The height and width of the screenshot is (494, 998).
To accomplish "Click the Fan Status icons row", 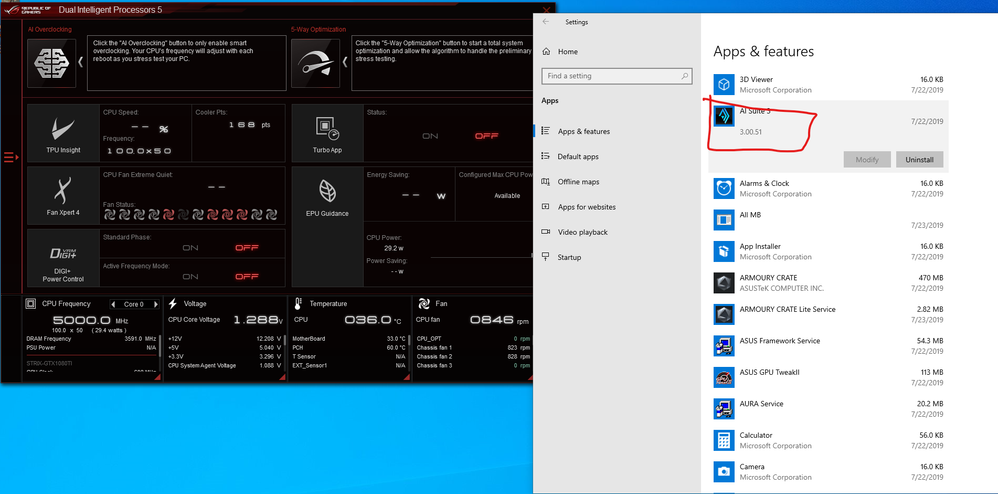I will pyautogui.click(x=190, y=215).
